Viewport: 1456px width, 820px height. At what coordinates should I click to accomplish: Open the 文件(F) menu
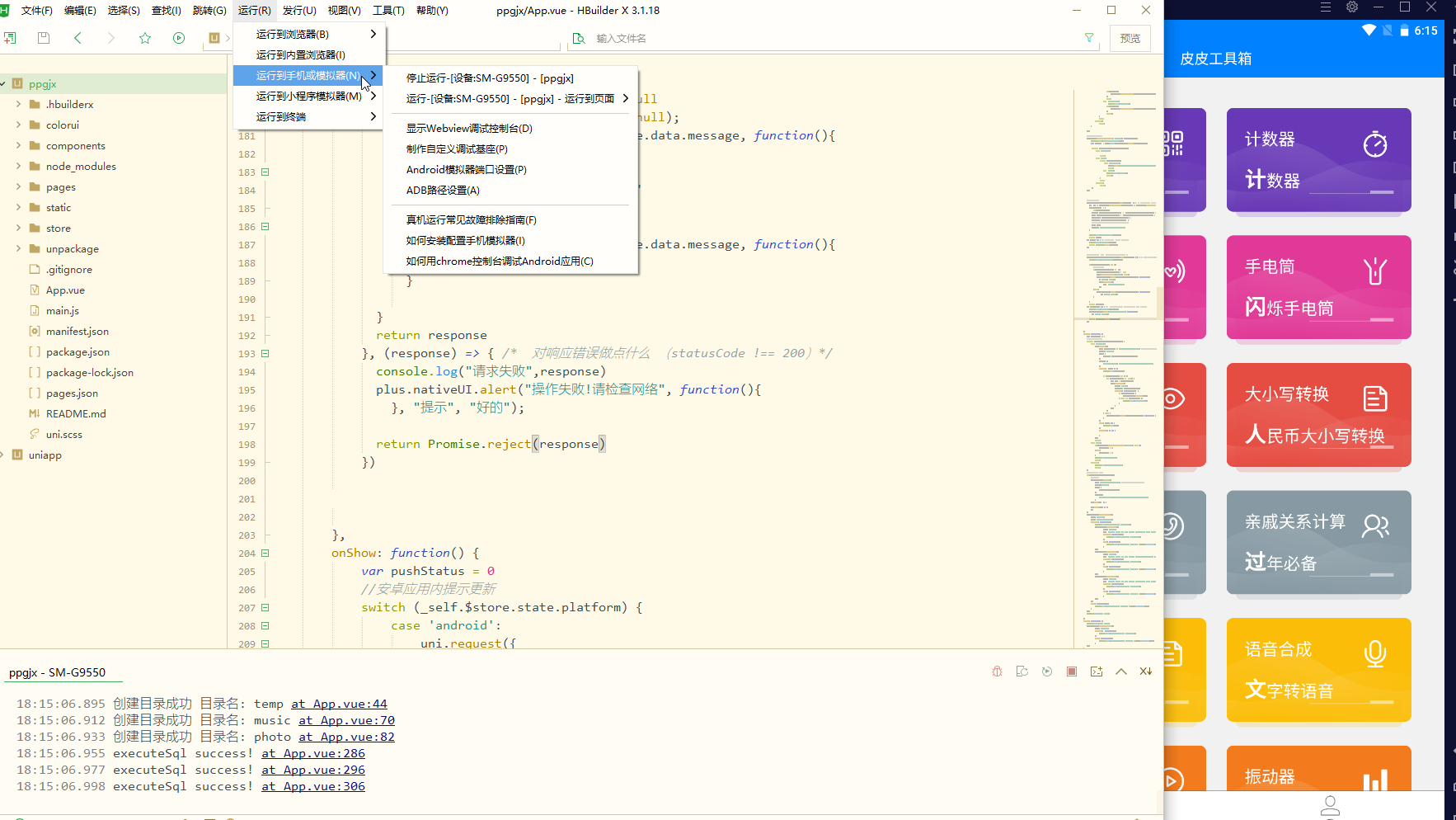click(37, 11)
